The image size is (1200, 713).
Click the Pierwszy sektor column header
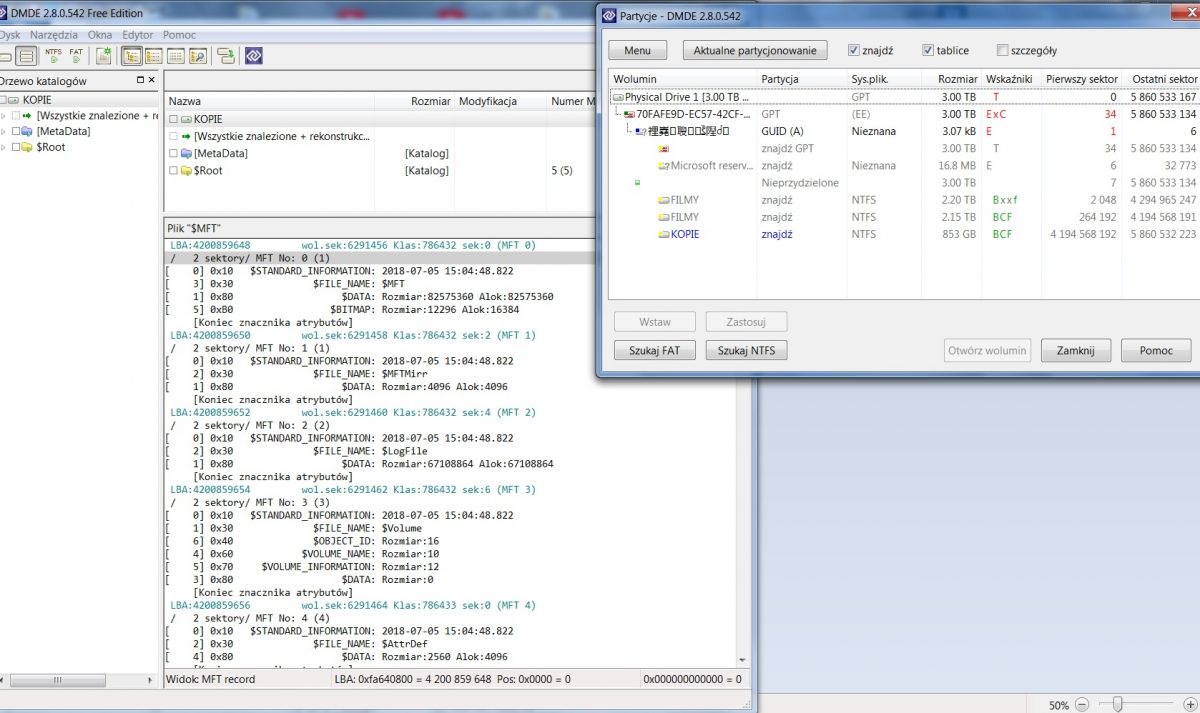pyautogui.click(x=1081, y=79)
